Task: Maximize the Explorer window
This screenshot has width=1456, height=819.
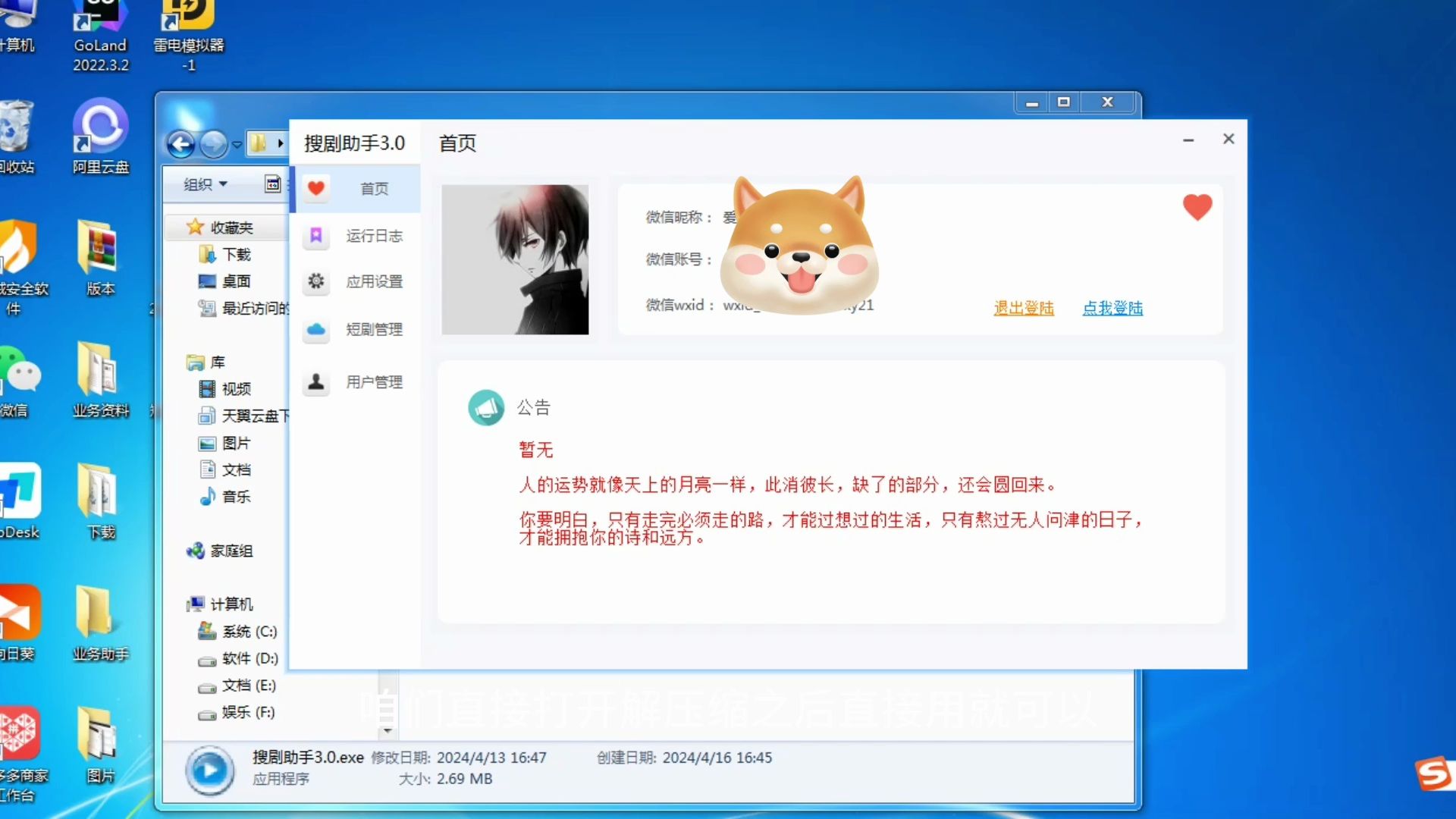Action: pos(1064,102)
